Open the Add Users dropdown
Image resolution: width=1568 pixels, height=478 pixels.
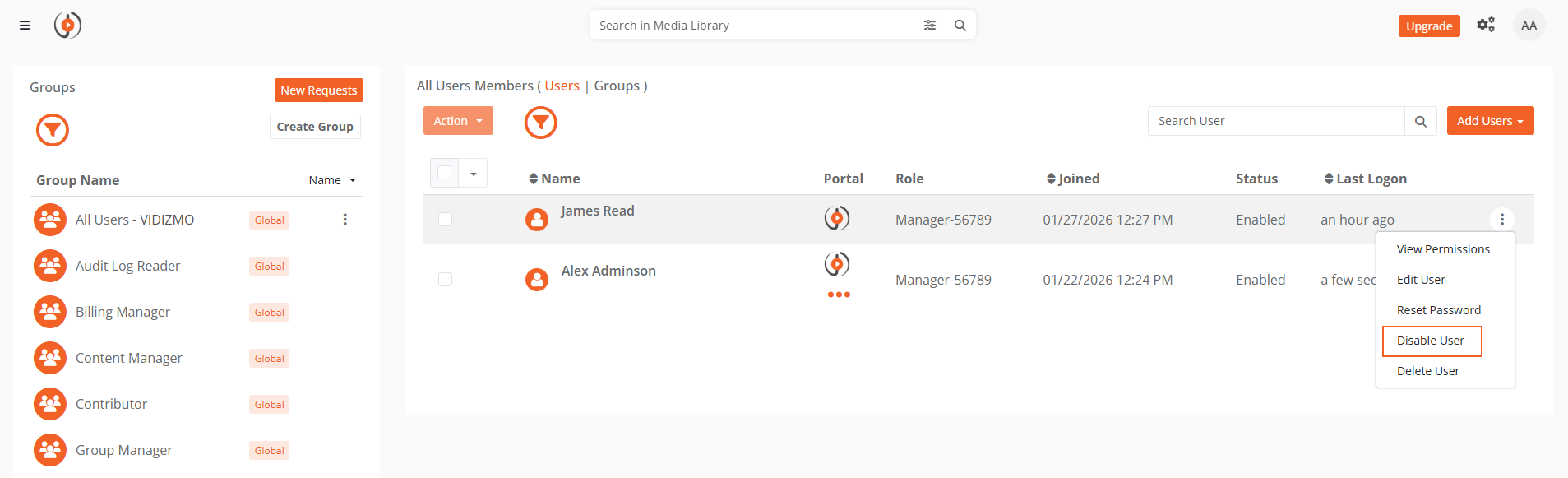1490,121
